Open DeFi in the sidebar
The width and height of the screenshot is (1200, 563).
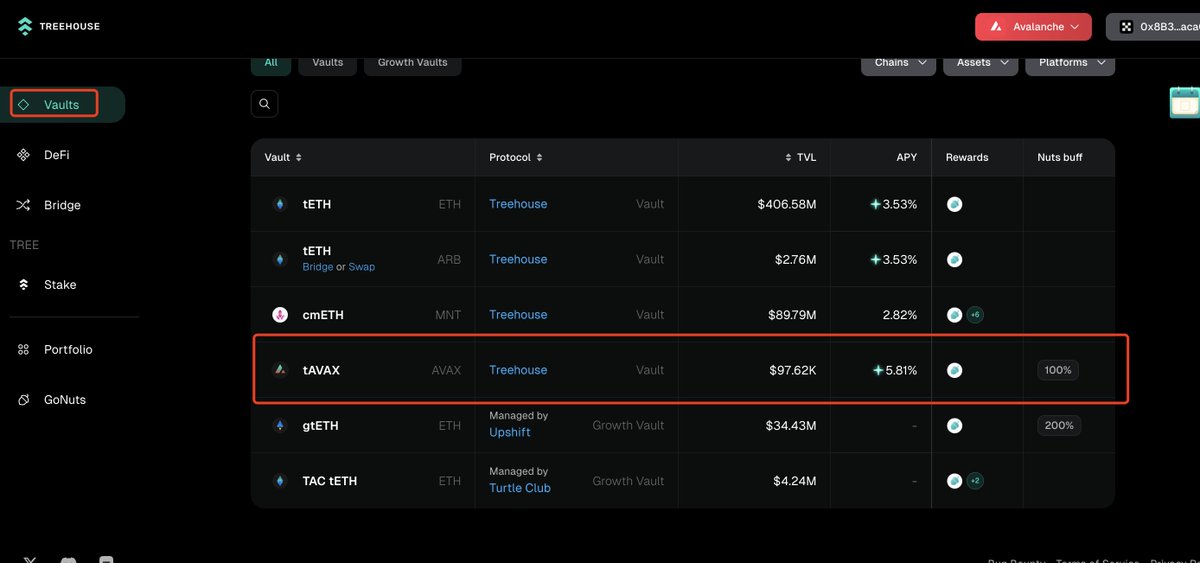[x=56, y=155]
